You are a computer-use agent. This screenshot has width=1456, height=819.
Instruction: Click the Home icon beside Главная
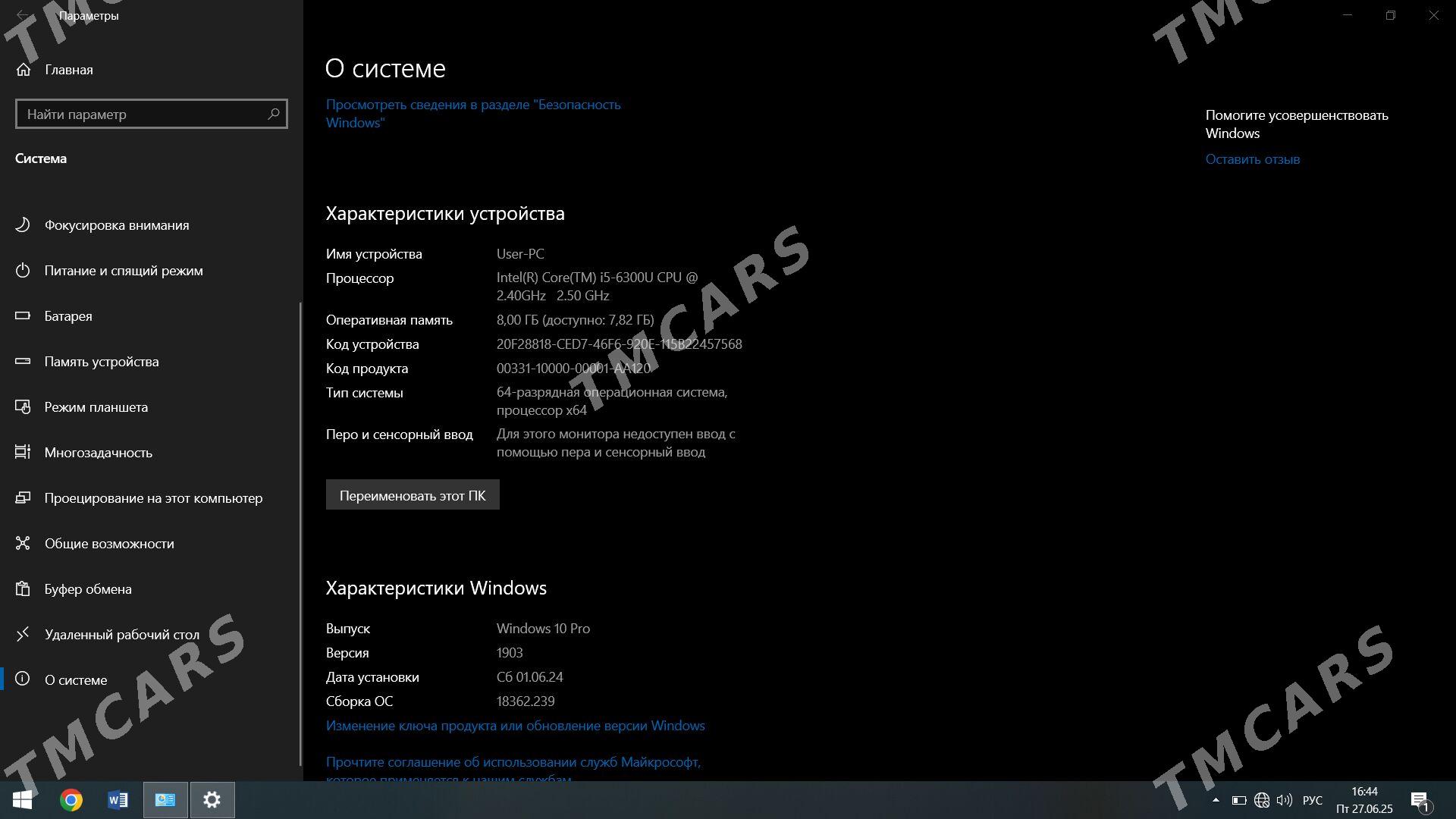tap(24, 70)
